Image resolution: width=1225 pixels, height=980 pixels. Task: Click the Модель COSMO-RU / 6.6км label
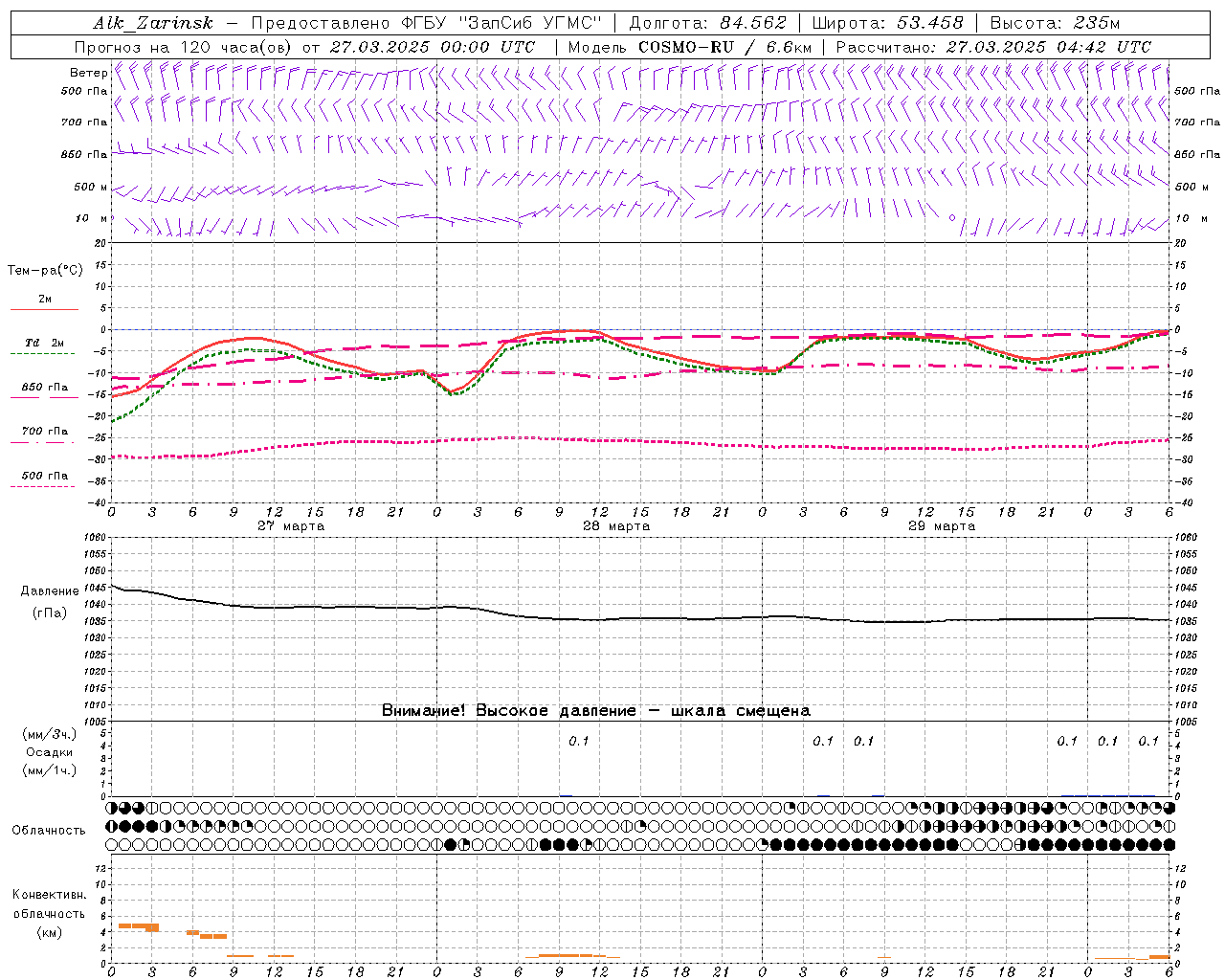click(690, 47)
